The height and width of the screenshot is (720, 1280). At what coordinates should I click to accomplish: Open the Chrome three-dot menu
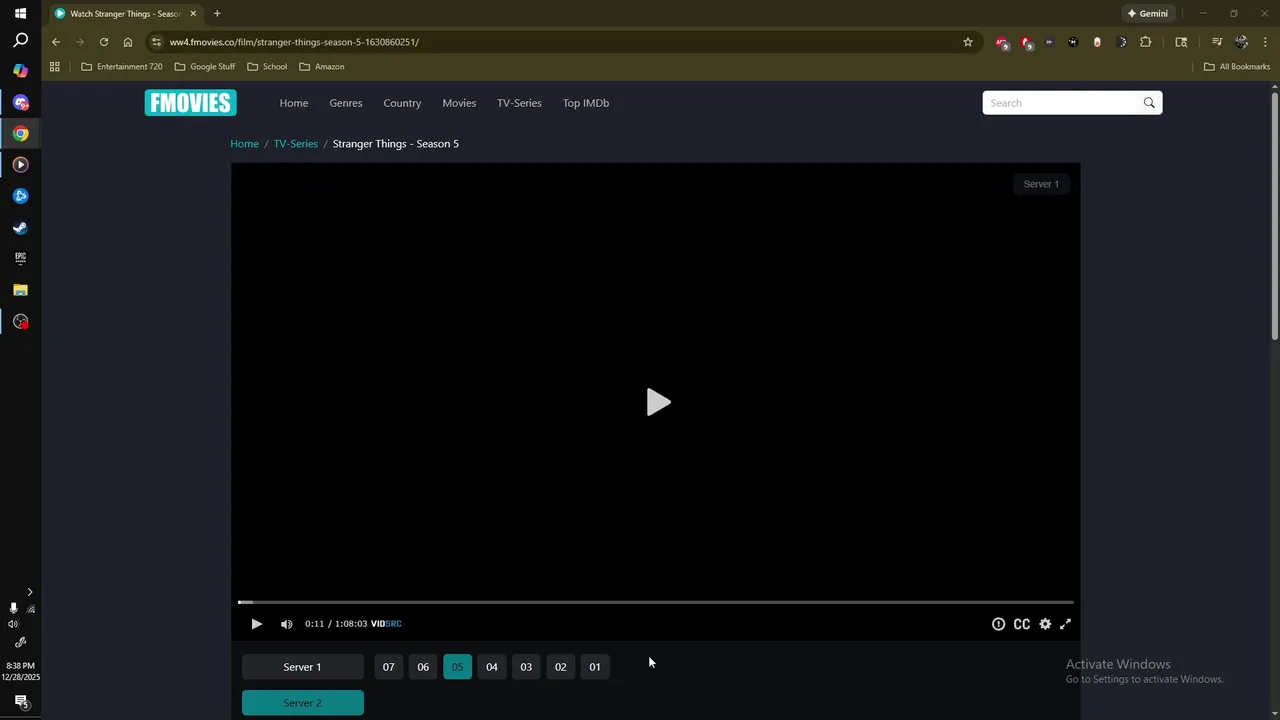coord(1265,42)
